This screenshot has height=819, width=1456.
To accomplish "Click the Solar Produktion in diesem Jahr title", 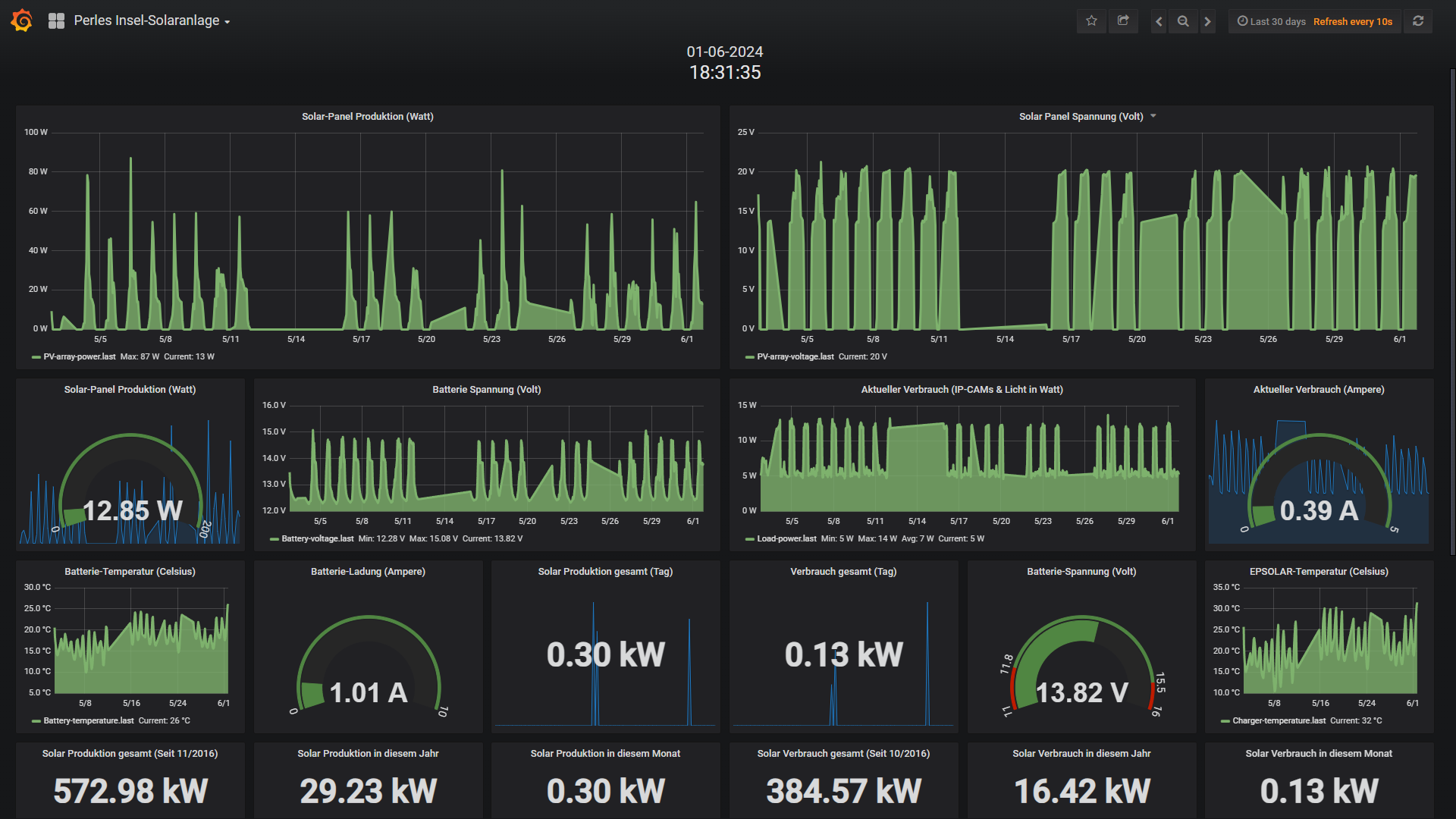I will pyautogui.click(x=368, y=753).
